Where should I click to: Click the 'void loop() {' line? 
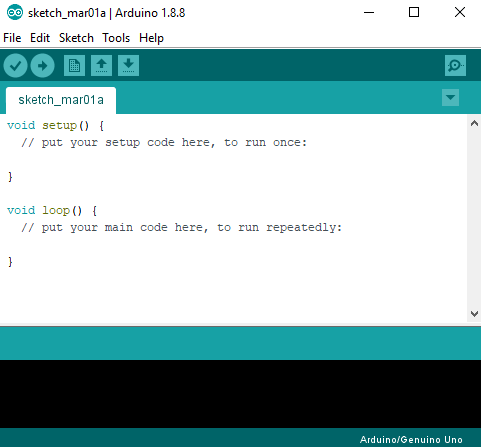click(52, 211)
